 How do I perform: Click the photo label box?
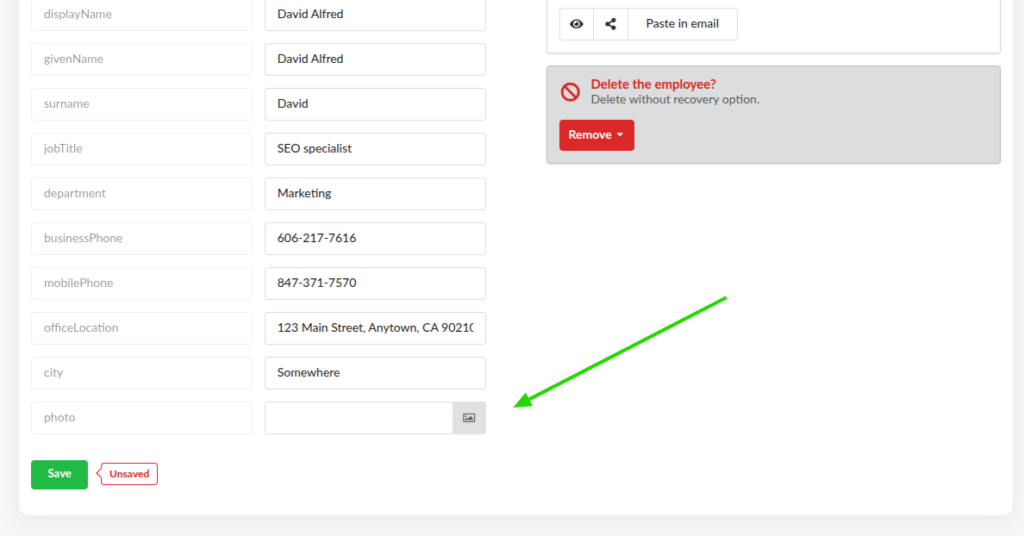point(142,418)
